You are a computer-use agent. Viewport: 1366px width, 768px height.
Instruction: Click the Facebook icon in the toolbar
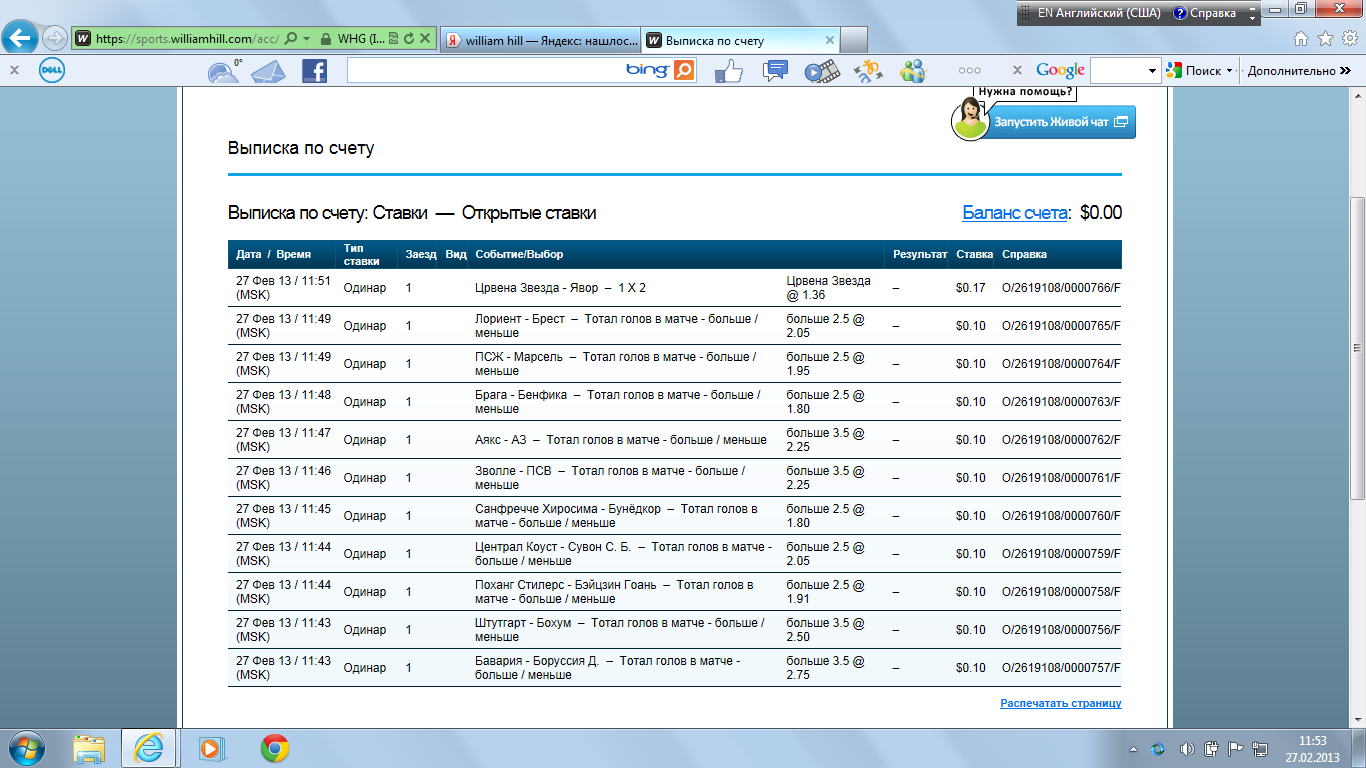click(x=314, y=71)
